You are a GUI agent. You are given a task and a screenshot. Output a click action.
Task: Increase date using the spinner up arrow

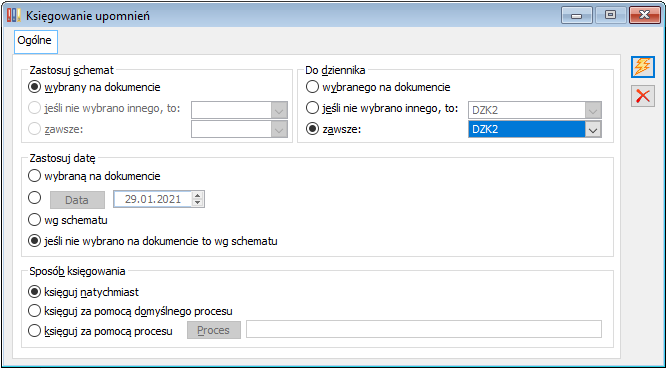tap(198, 196)
